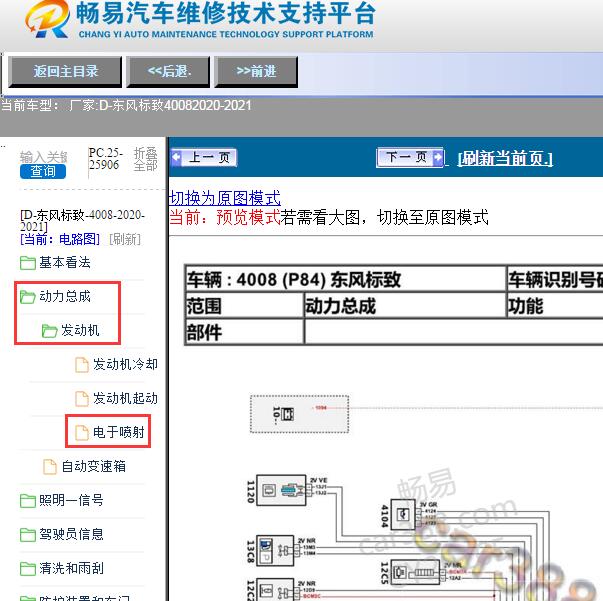This screenshot has height=601, width=603.
Task: Go to previous page with 上一页 button
Action: point(204,157)
